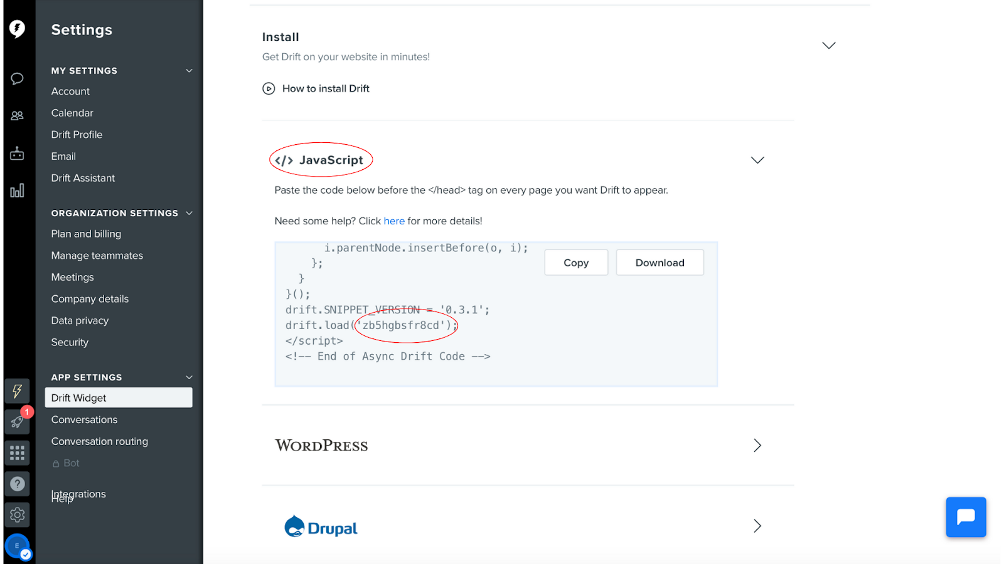Collapse the JavaScript section chevron
Image resolution: width=1004 pixels, height=564 pixels.
pos(757,160)
